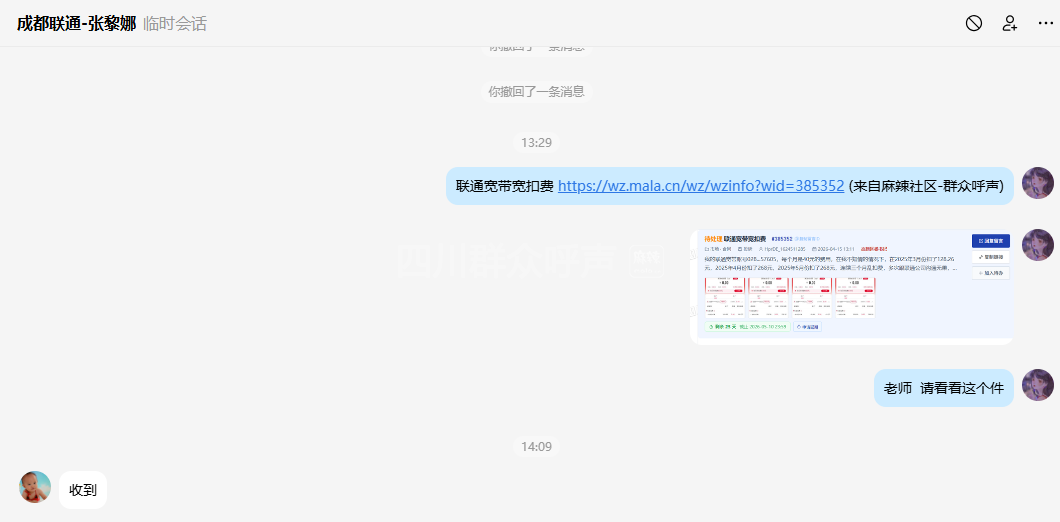Image resolution: width=1060 pixels, height=522 pixels.
Task: Click the baby avatar beside 收到
Action: pos(35,487)
